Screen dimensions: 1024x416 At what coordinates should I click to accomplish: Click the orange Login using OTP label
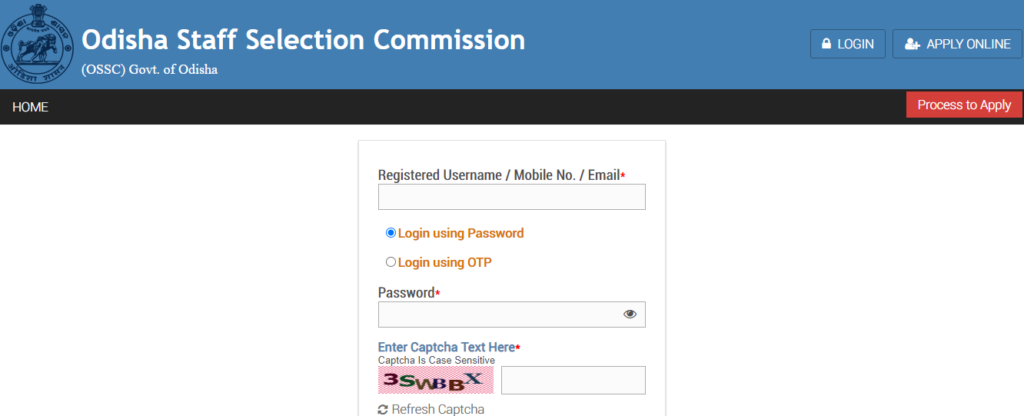[x=445, y=263]
